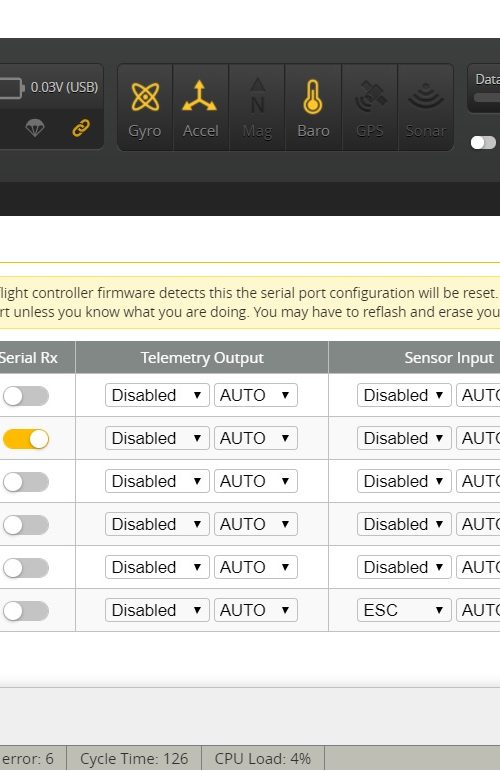Click the yellow serial port warning note
The height and width of the screenshot is (771, 500).
click(250, 302)
